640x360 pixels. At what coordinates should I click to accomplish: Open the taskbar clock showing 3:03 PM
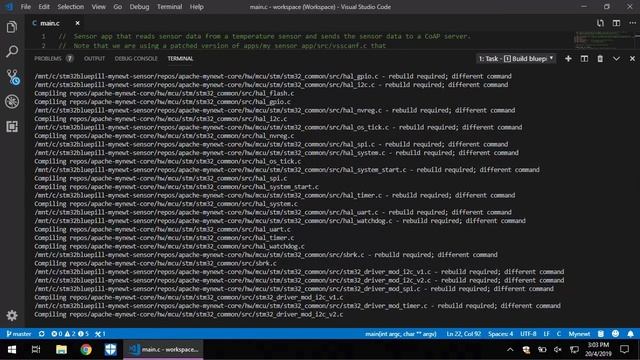point(598,349)
